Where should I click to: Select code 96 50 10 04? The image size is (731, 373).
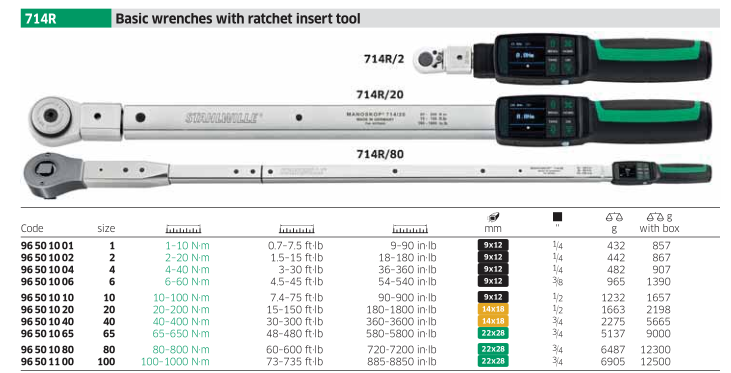47,270
